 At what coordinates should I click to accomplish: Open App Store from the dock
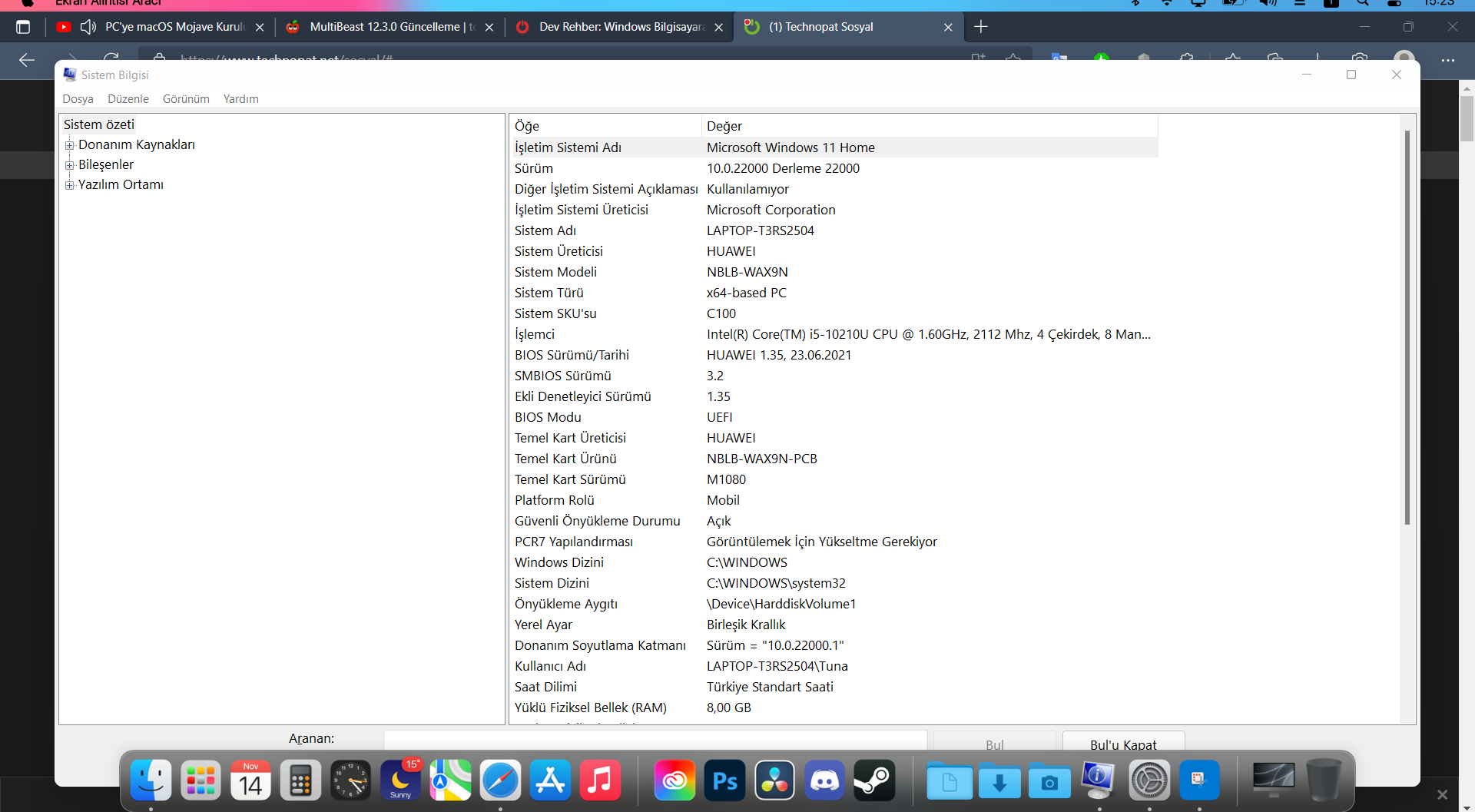coord(550,781)
